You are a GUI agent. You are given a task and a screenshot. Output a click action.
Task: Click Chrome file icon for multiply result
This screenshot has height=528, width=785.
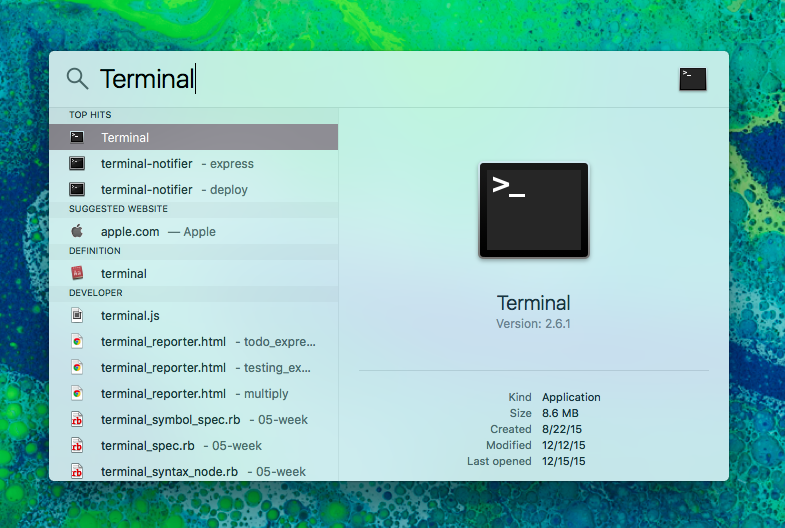point(77,393)
